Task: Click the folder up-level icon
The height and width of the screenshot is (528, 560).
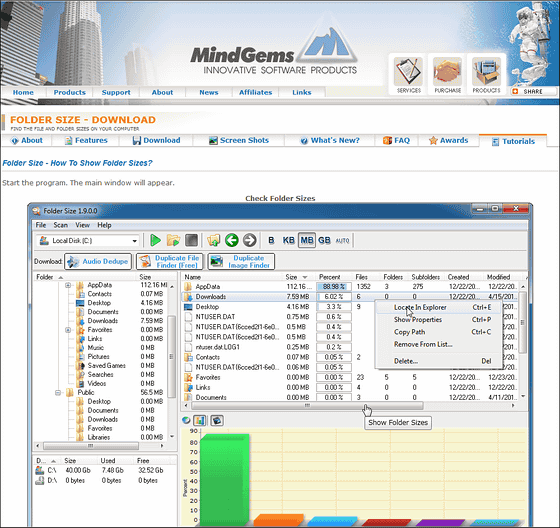Action: [x=214, y=240]
